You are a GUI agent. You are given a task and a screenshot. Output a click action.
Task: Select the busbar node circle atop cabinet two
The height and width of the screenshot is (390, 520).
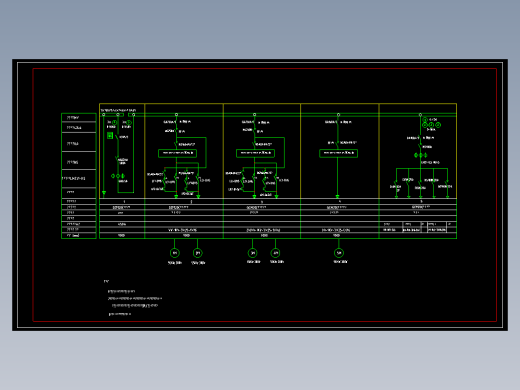click(x=176, y=115)
